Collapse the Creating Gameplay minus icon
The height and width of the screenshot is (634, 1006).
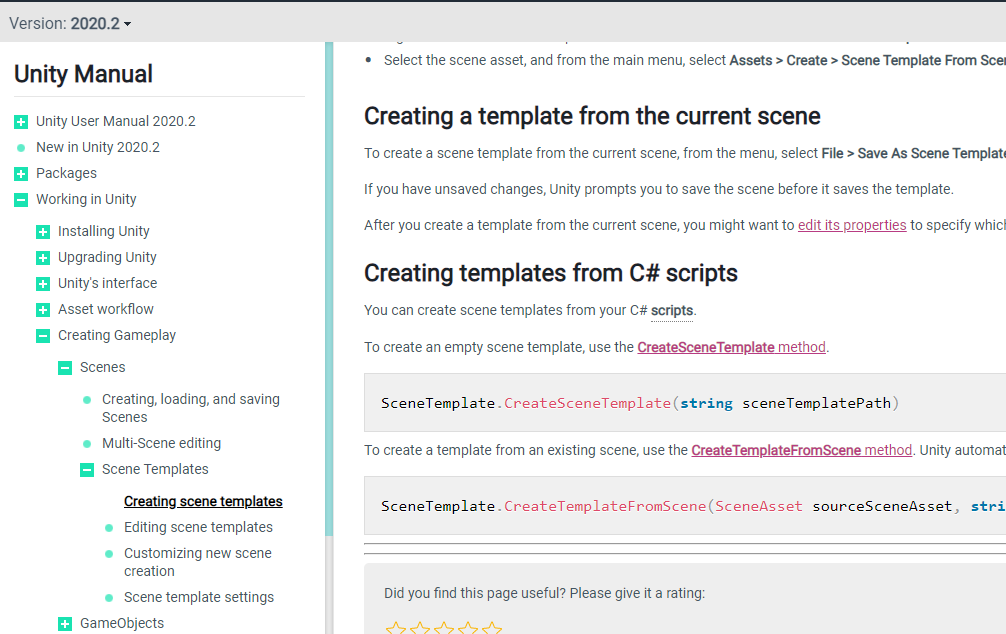[x=43, y=336]
